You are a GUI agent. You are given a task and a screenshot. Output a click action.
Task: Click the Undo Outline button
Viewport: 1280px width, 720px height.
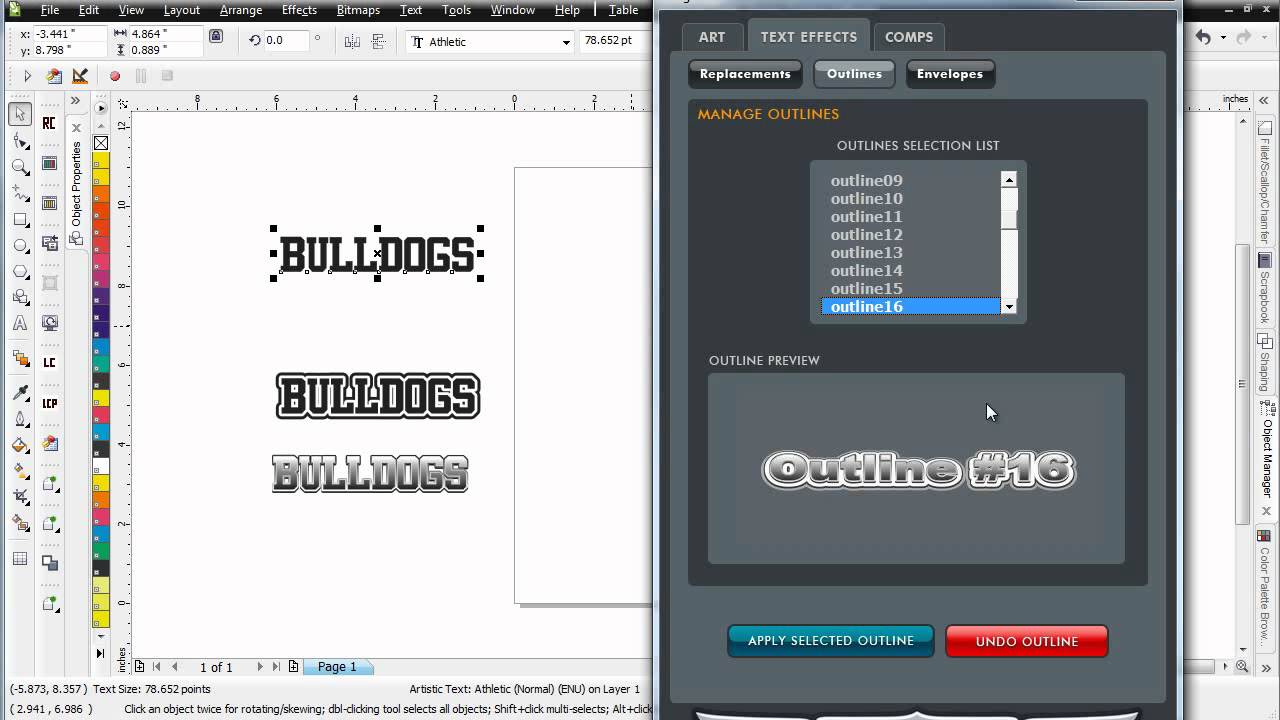click(1026, 641)
